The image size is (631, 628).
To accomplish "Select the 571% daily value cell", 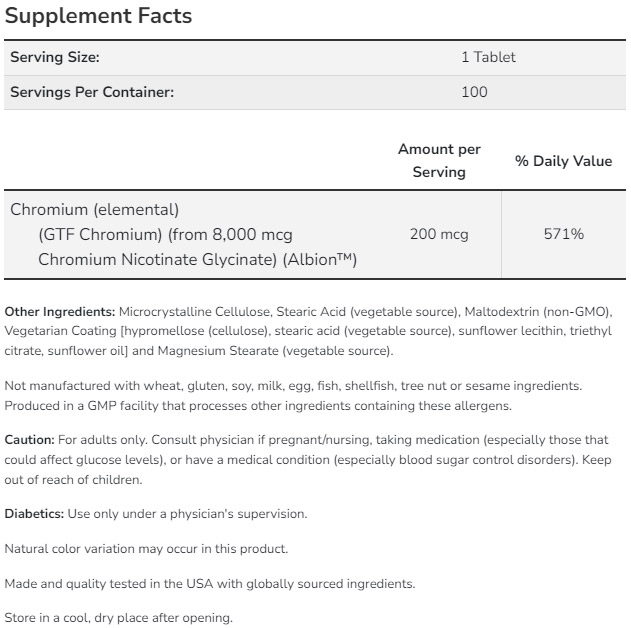I will tap(563, 234).
